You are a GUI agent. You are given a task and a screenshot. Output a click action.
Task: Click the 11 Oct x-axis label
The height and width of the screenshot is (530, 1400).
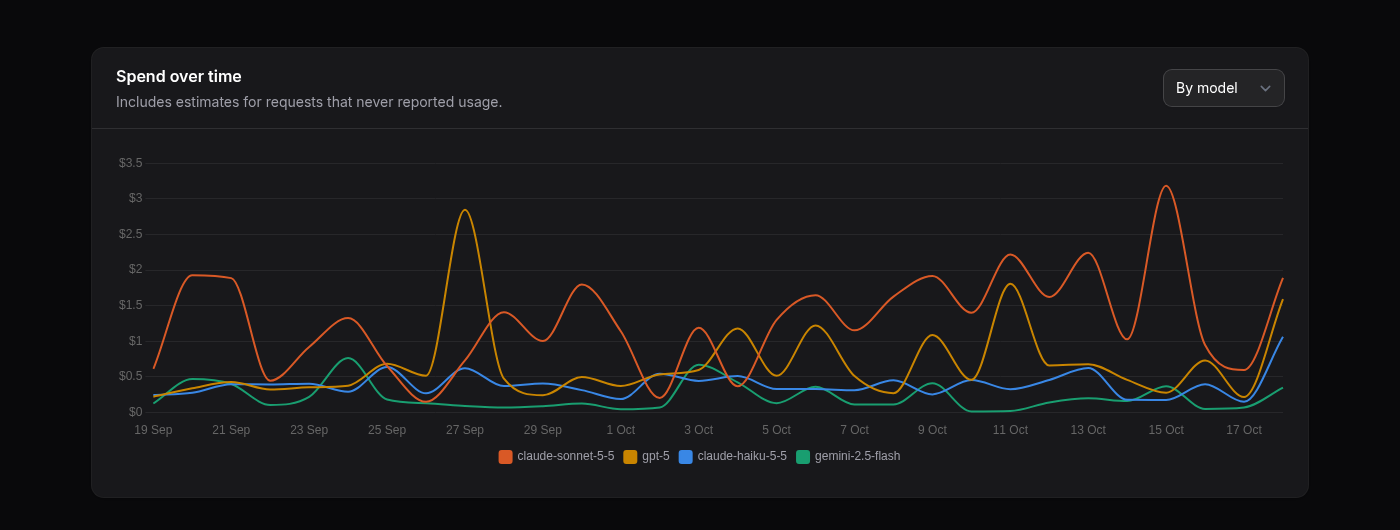coord(1010,430)
